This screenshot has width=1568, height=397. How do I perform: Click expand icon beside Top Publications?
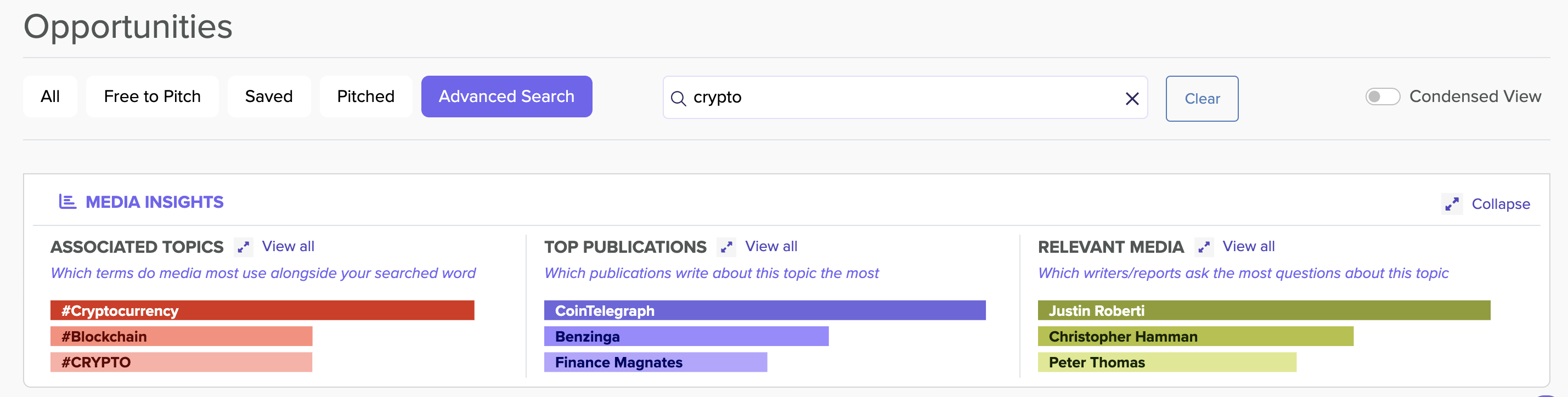point(726,247)
